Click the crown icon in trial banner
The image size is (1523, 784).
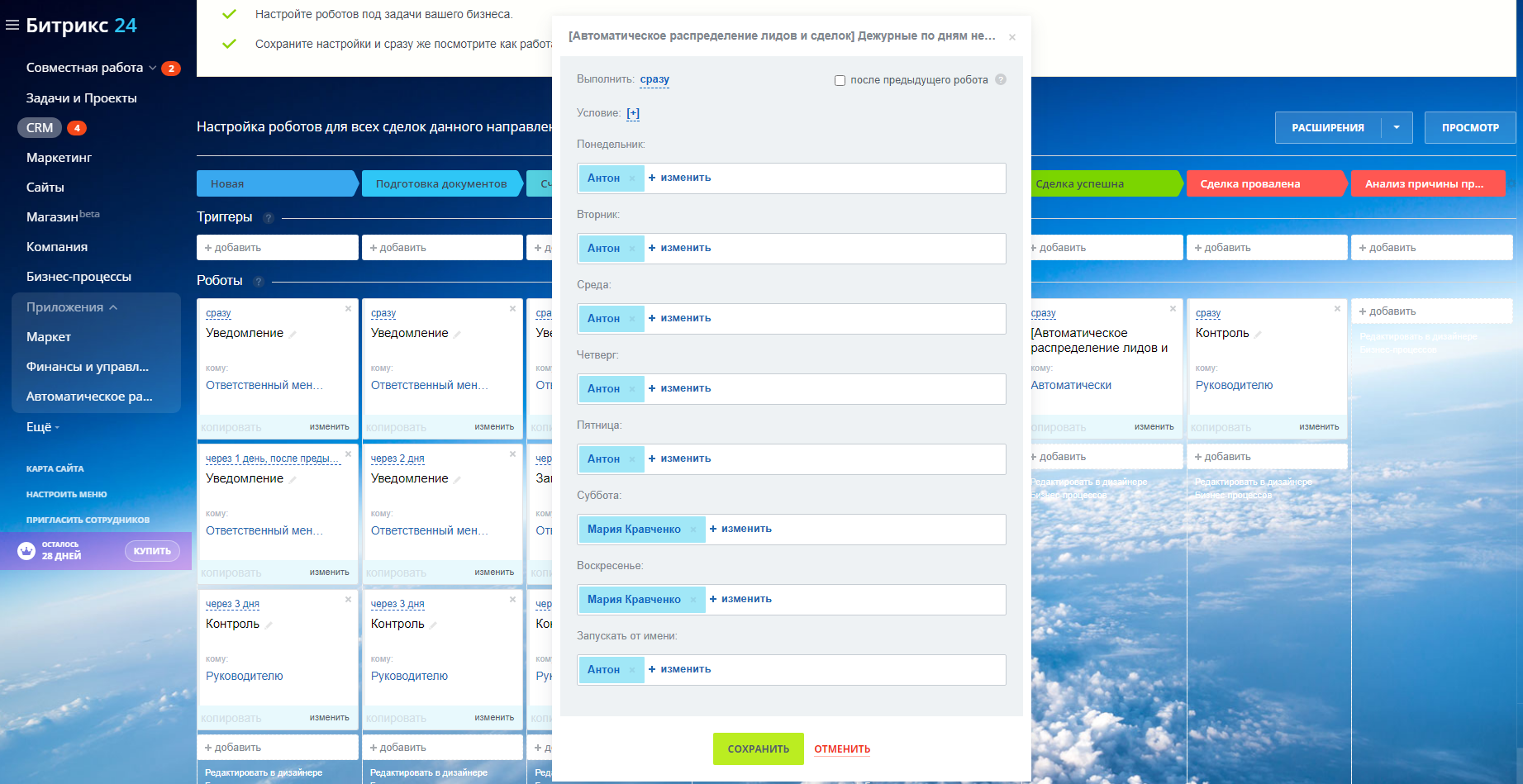click(26, 551)
